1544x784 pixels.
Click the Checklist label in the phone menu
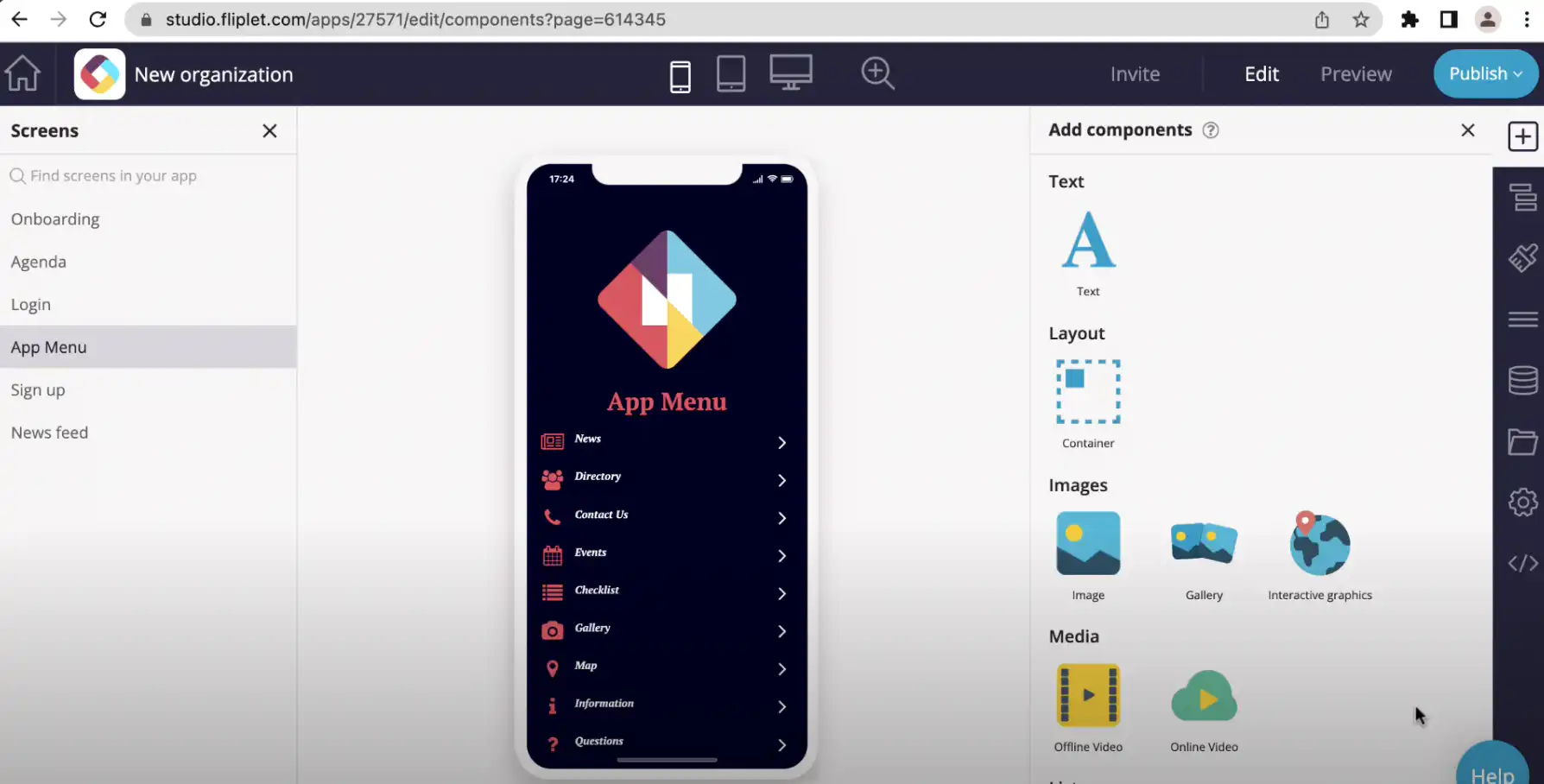pyautogui.click(x=597, y=591)
